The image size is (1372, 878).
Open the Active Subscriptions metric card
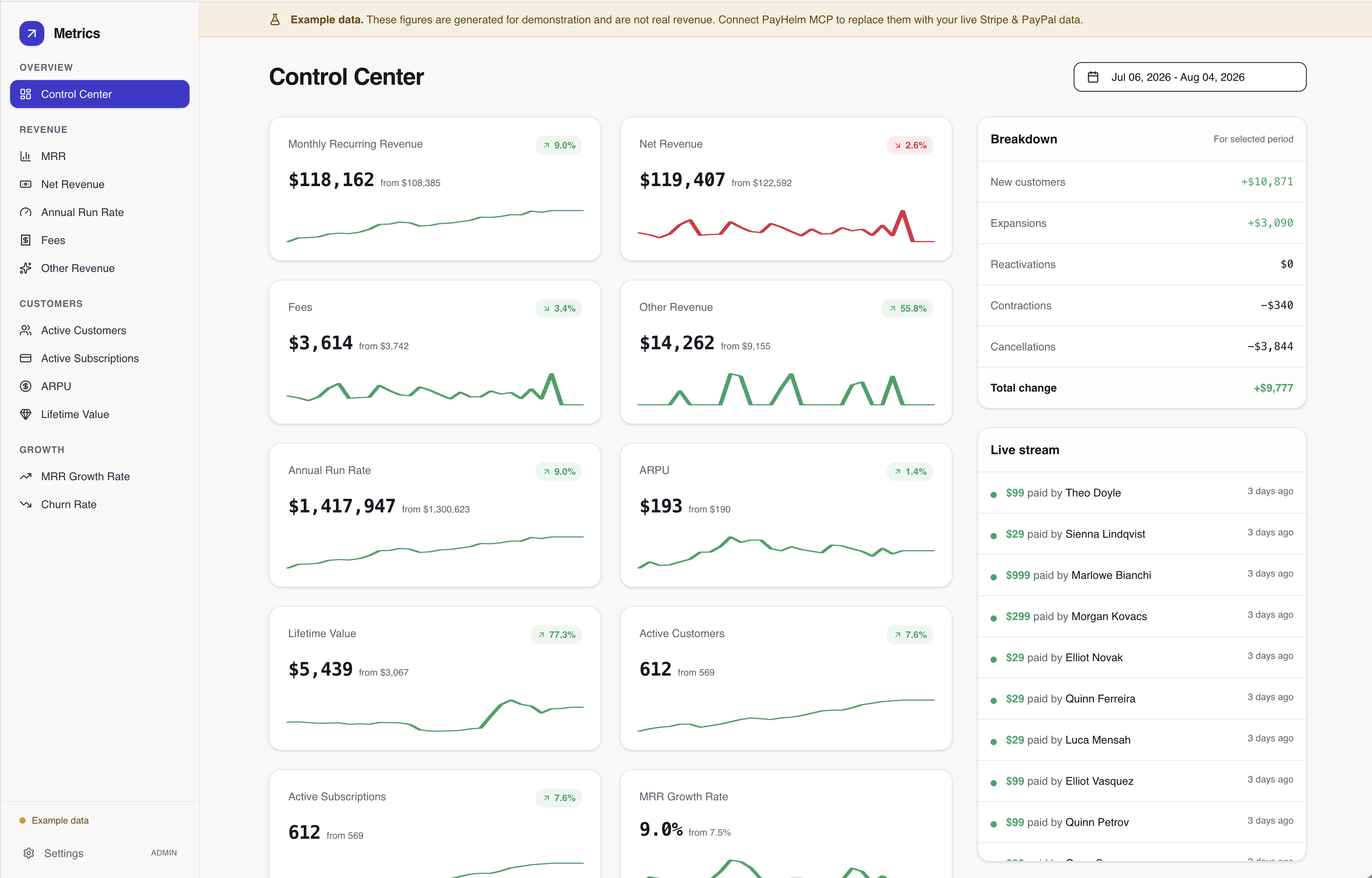pos(435,824)
